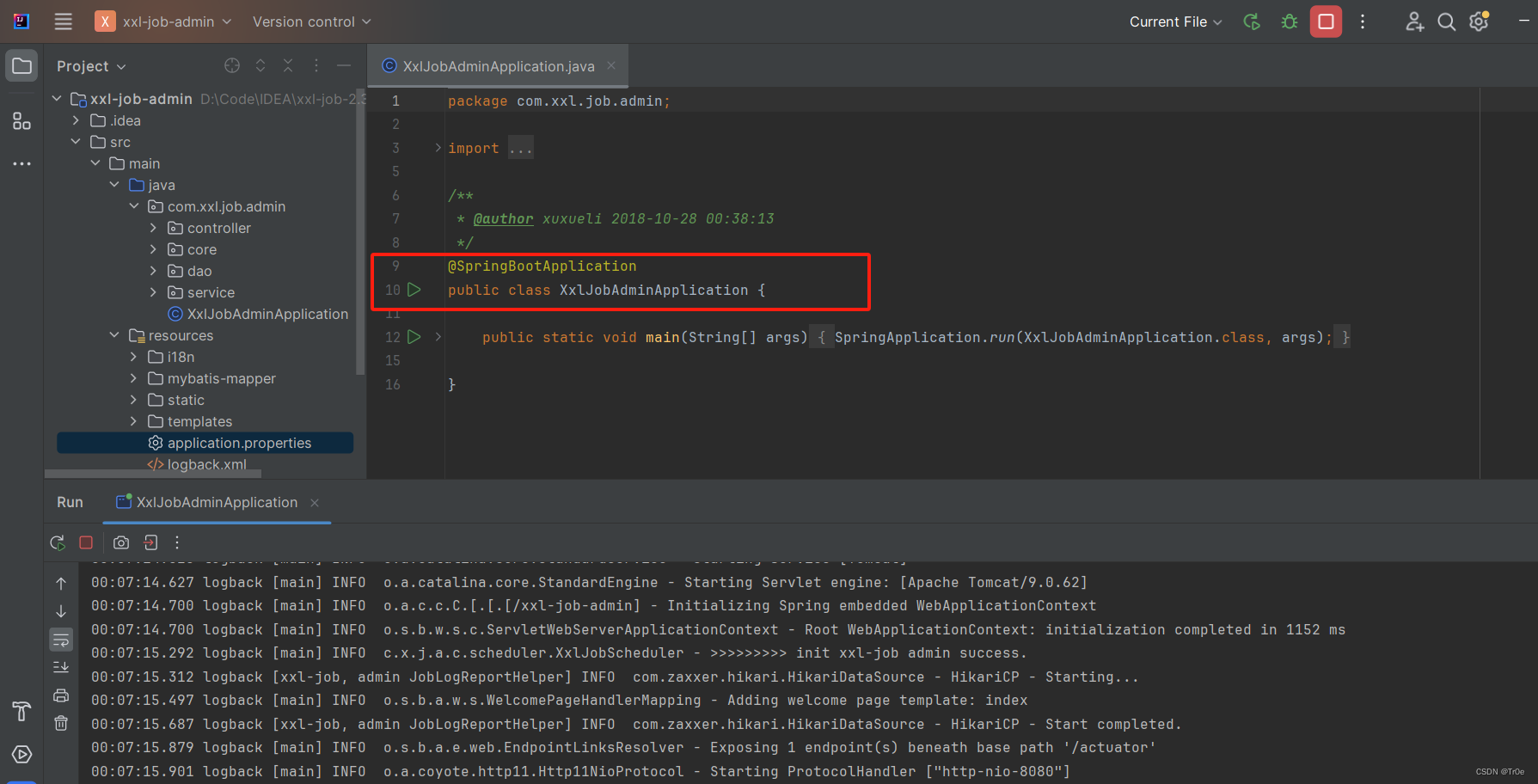Expand all in Project panel
The height and width of the screenshot is (784, 1538).
[x=260, y=65]
